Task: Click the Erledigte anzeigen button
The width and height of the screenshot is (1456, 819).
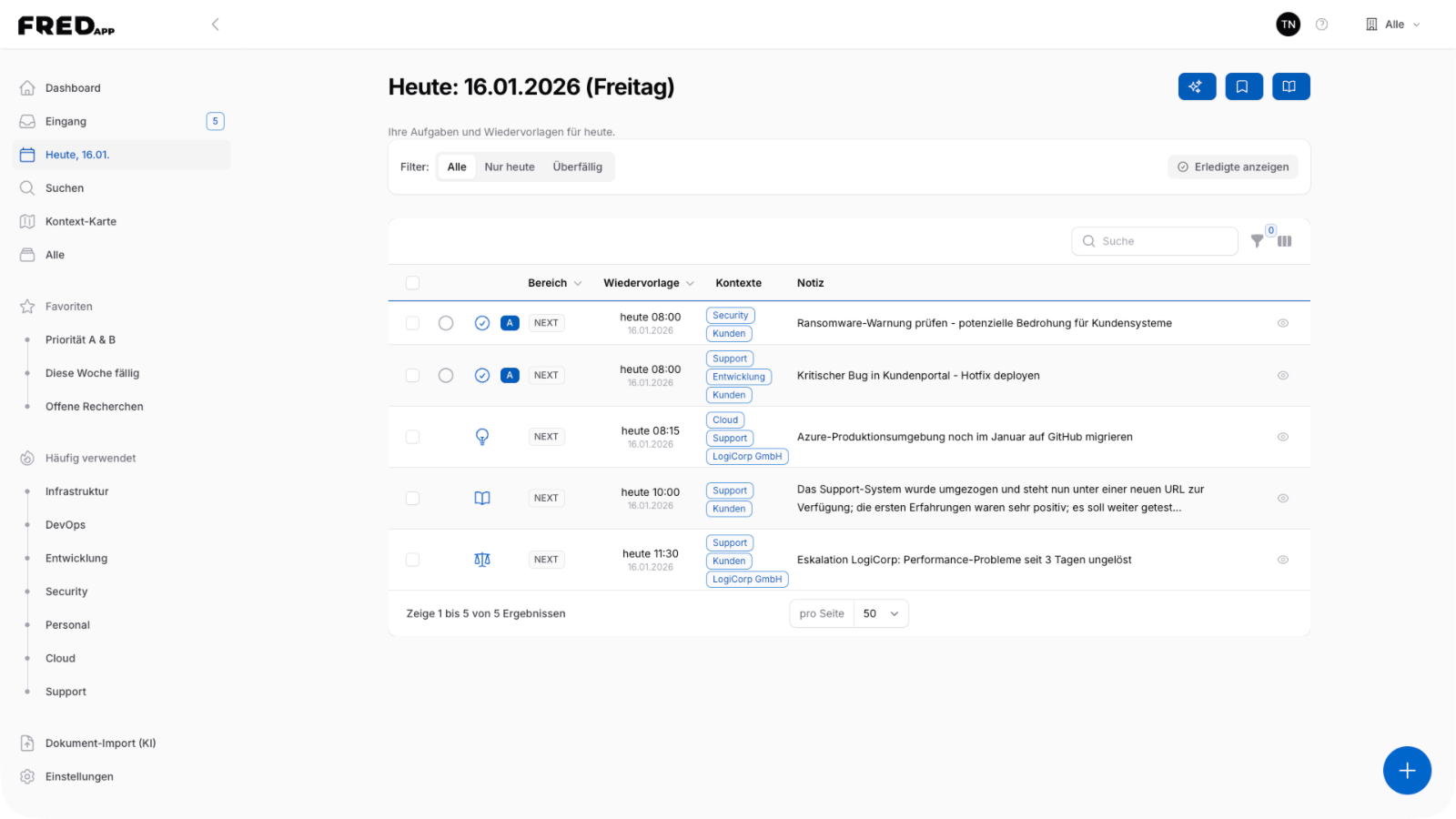Action: [1233, 167]
